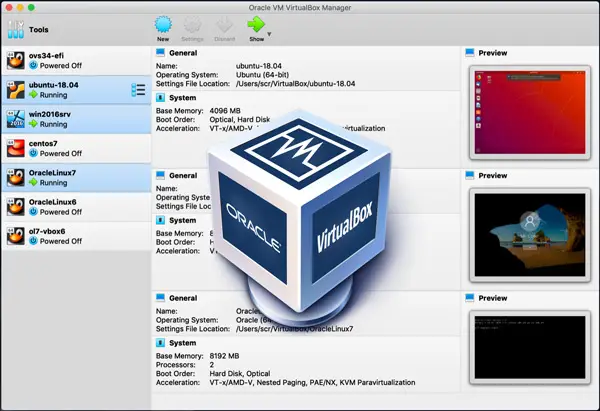
Task: Select the win2016srv VM icon
Action: 16,119
